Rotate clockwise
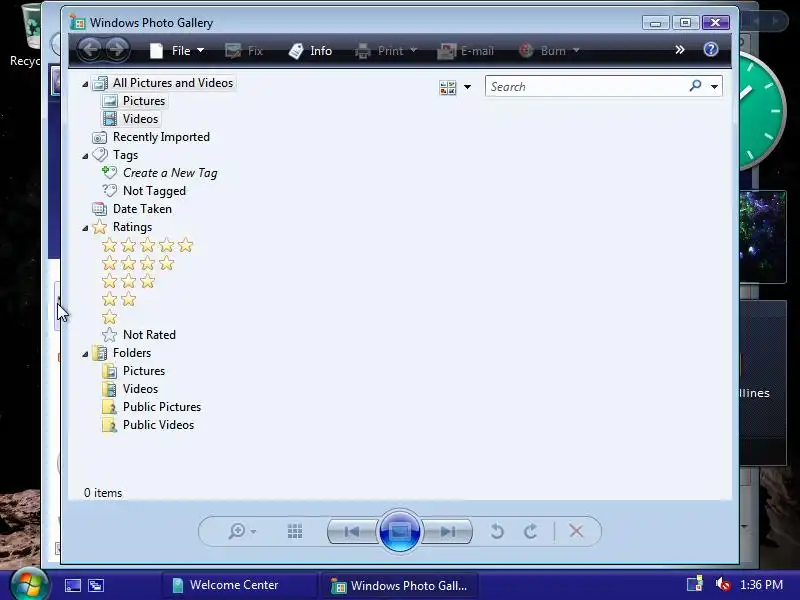Screen dimensions: 800x600 click(x=531, y=531)
